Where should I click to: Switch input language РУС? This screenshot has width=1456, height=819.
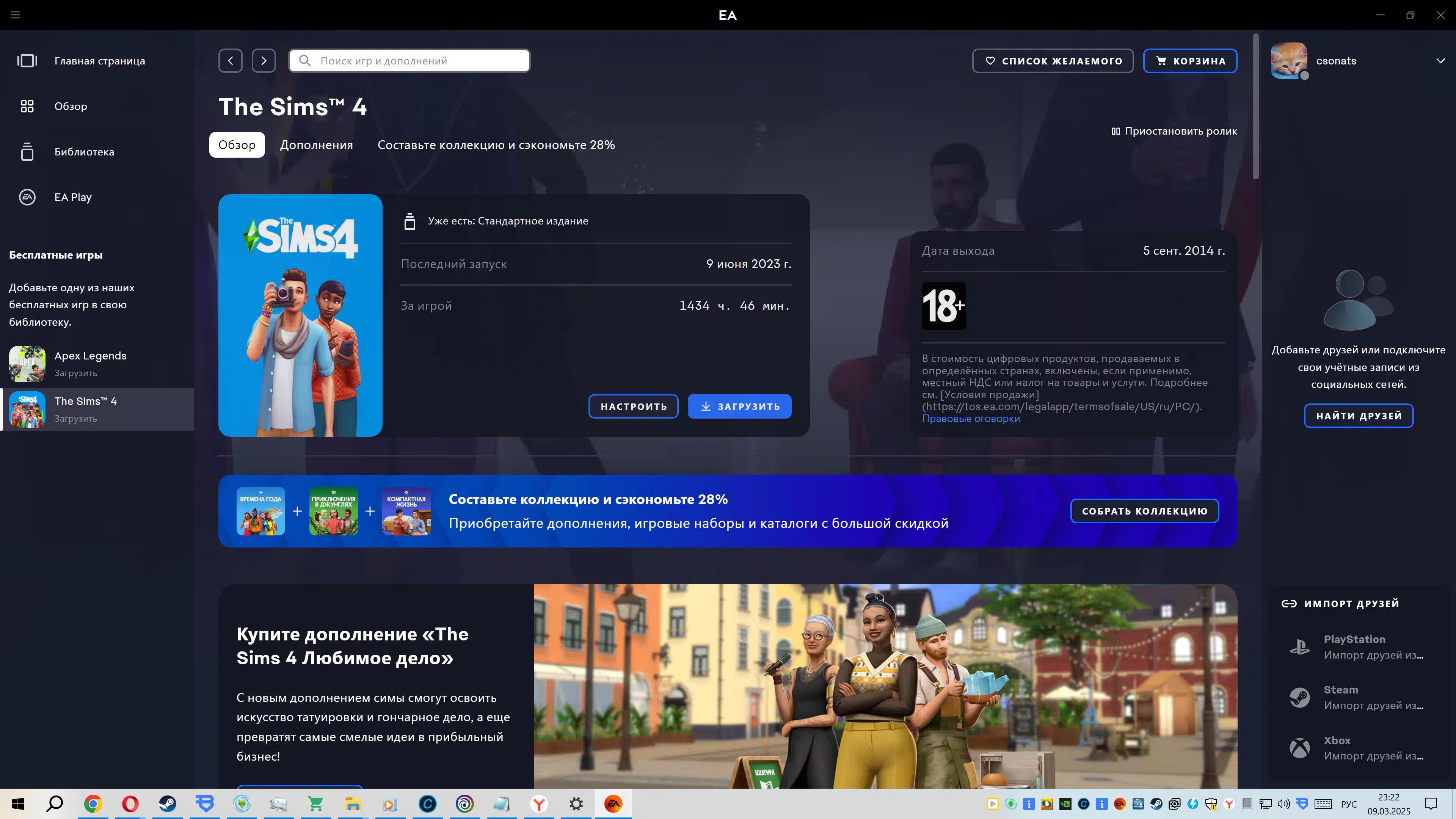pyautogui.click(x=1349, y=804)
